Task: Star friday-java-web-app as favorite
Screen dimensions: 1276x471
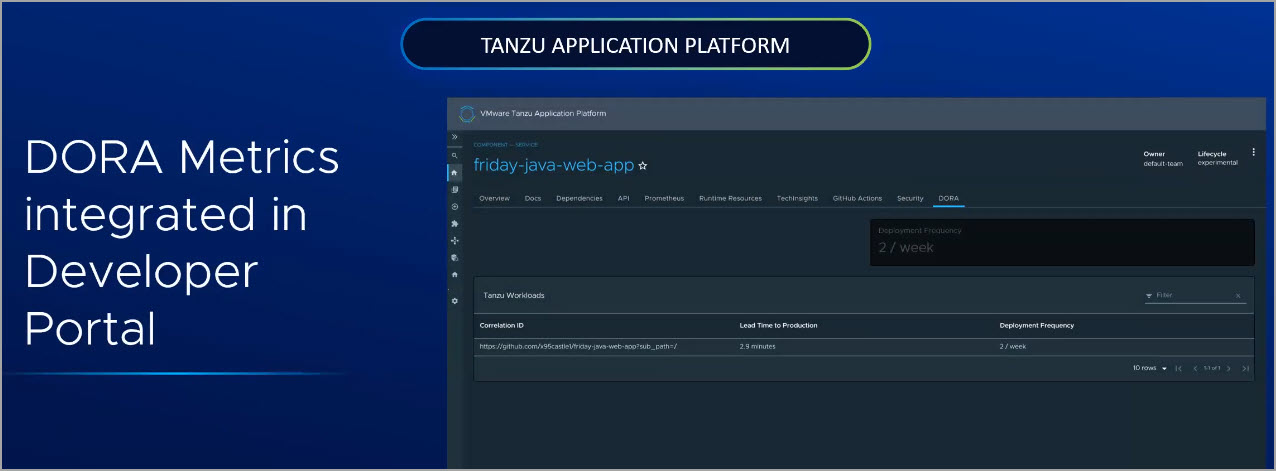Action: click(x=643, y=165)
